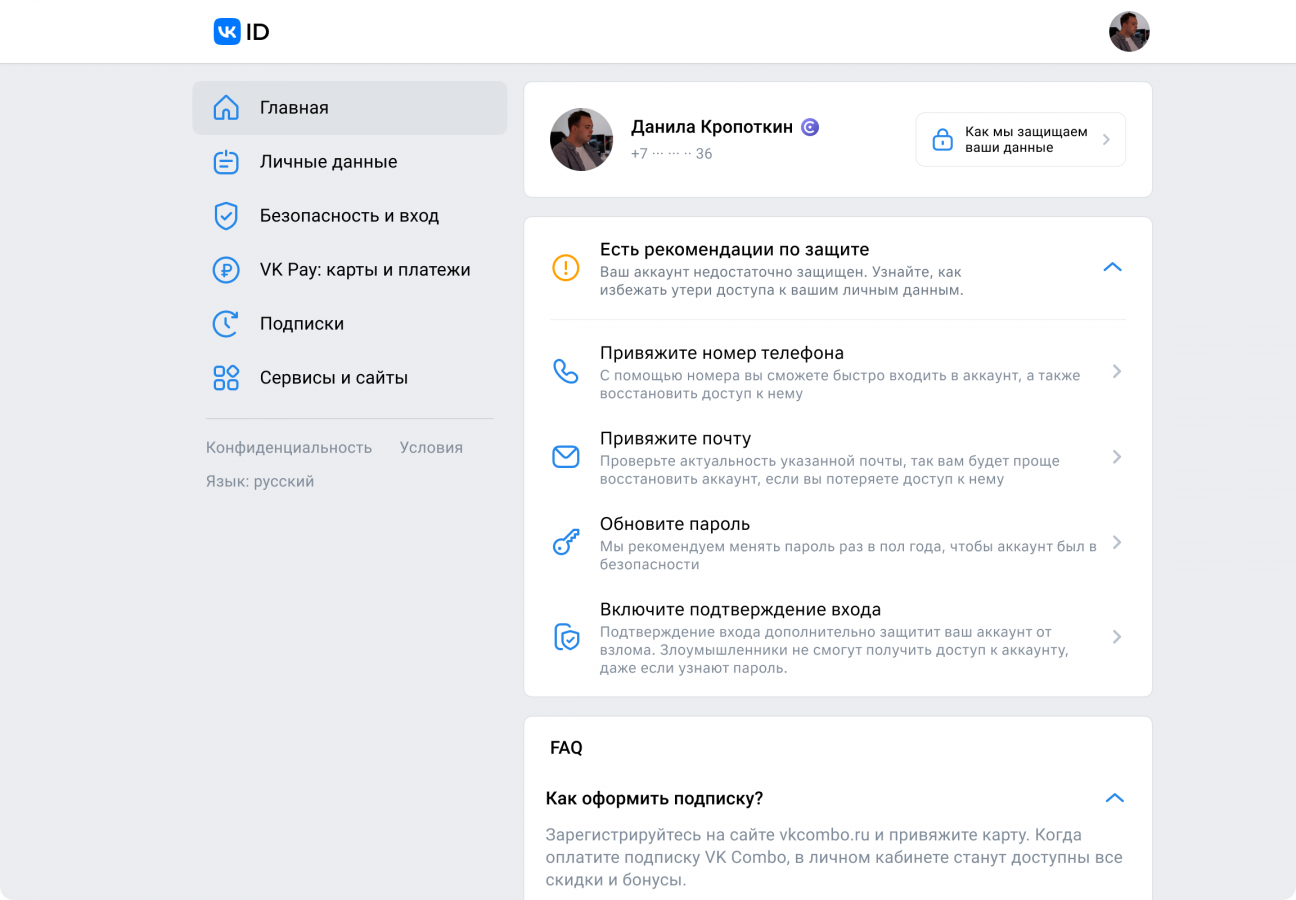The image size is (1296, 900).
Task: Open the Подписки menu item
Action: coord(350,324)
